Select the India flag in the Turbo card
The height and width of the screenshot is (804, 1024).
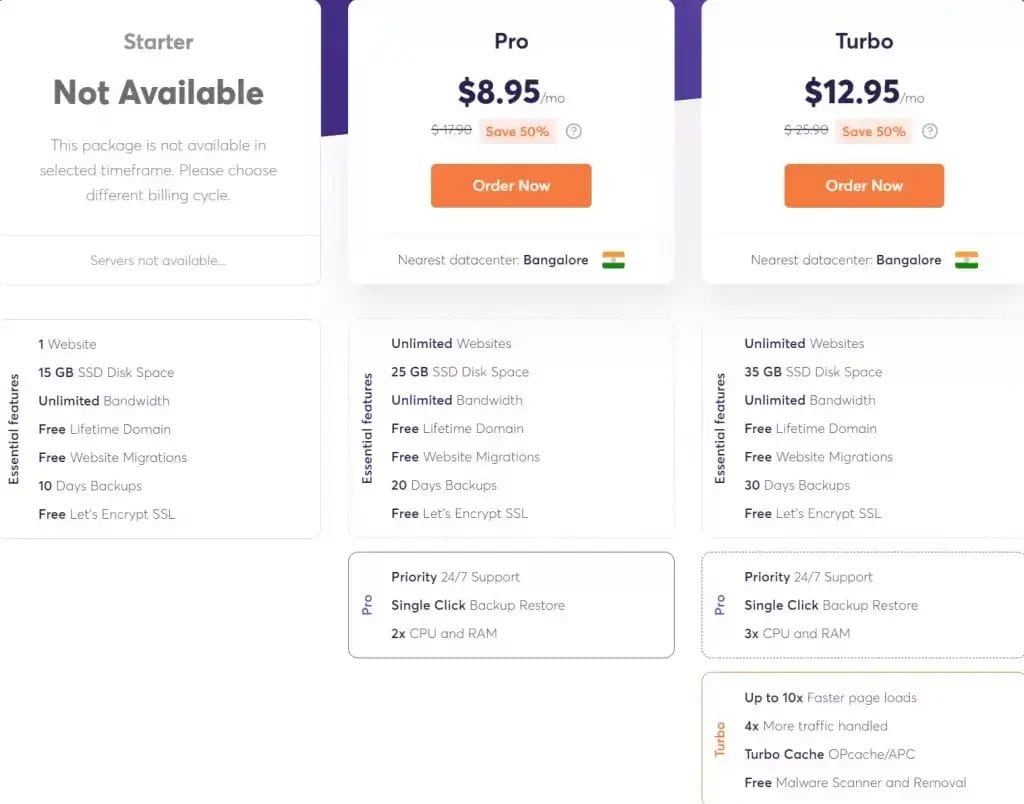click(x=968, y=259)
